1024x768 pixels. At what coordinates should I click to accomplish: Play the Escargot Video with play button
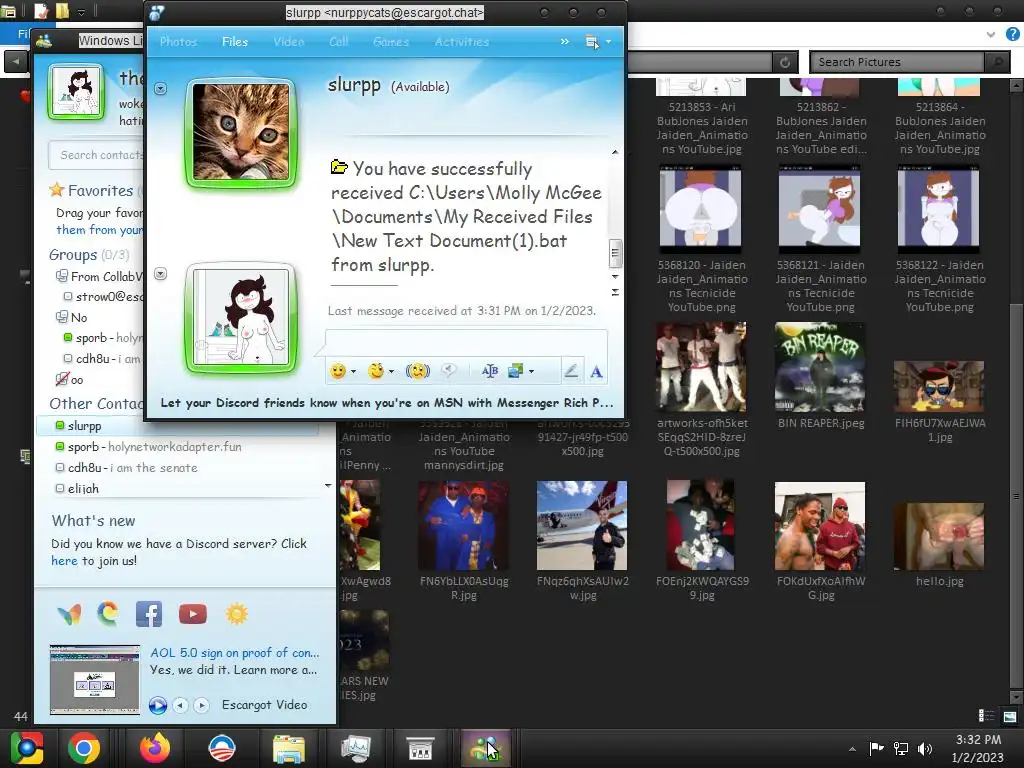click(x=157, y=705)
